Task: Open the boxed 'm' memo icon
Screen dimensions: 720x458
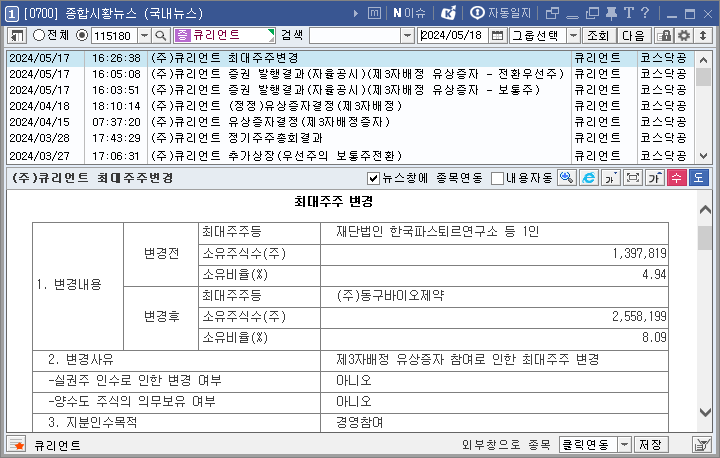Action: click(x=375, y=14)
